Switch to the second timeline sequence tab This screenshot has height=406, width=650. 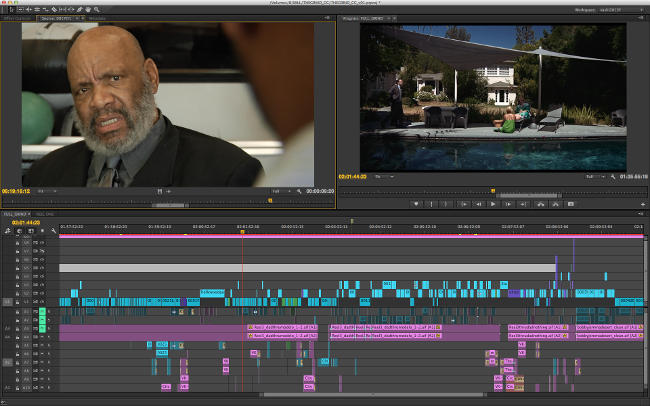coord(45,214)
